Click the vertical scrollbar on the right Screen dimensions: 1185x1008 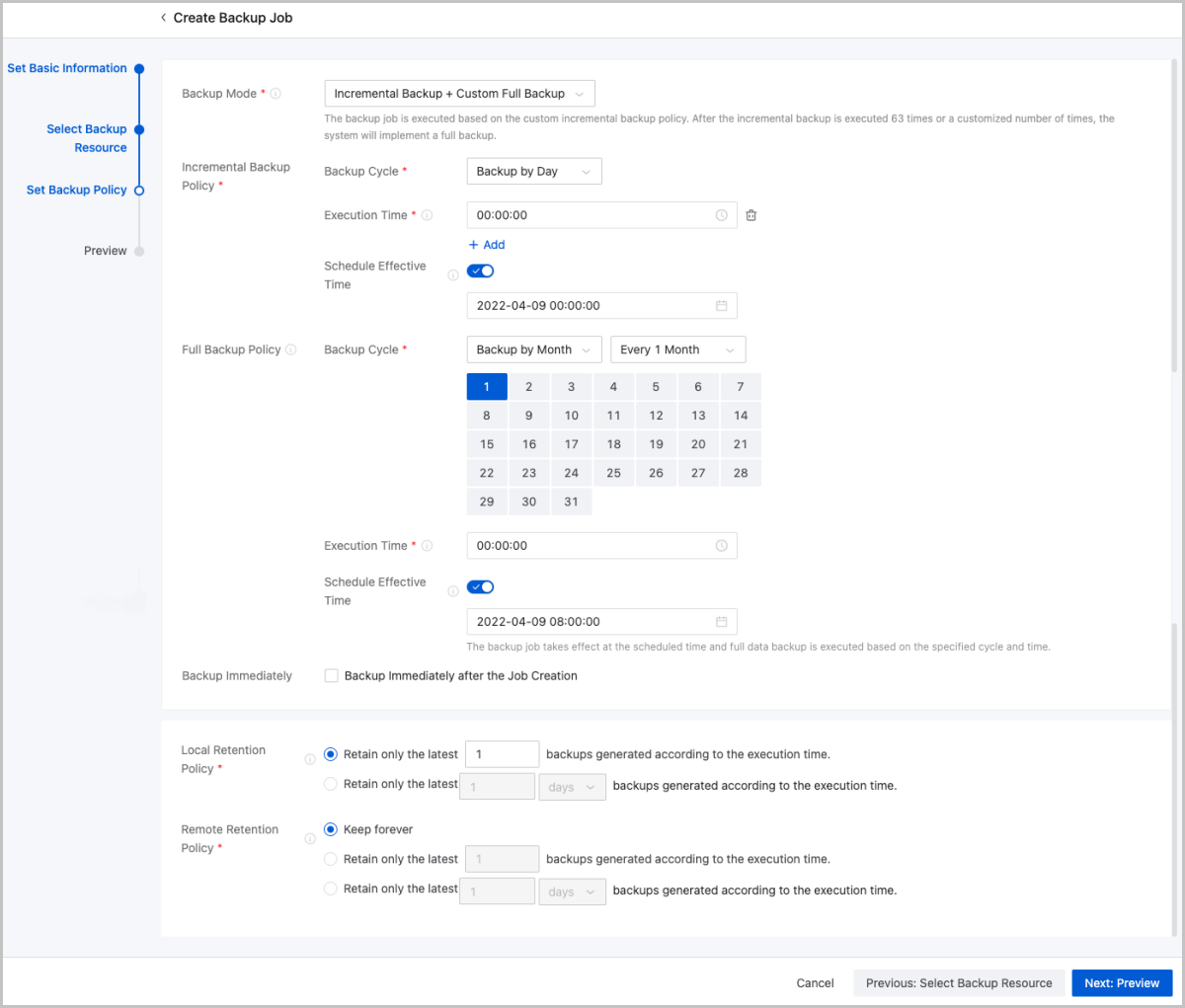tap(1174, 217)
